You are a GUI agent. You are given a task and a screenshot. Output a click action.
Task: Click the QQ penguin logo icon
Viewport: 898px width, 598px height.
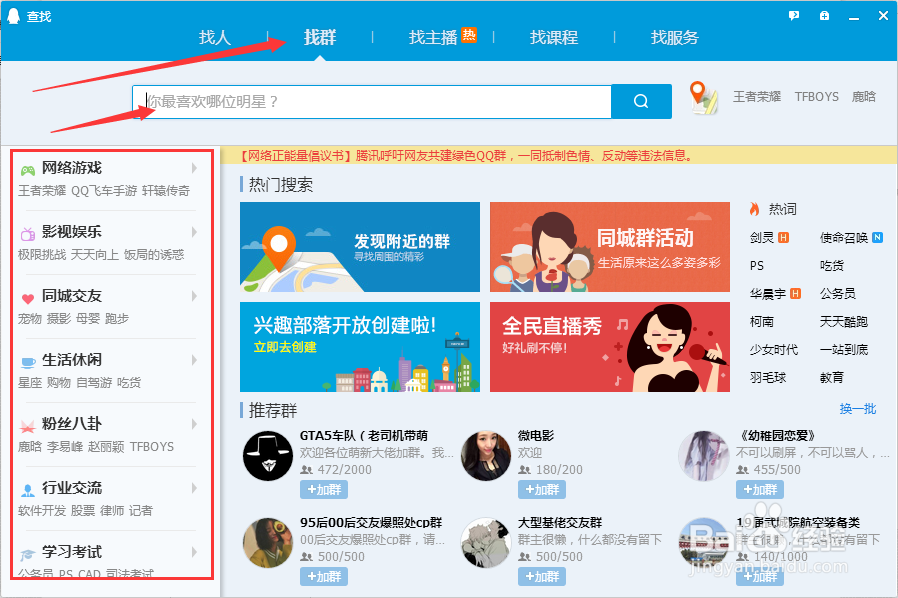(x=13, y=16)
